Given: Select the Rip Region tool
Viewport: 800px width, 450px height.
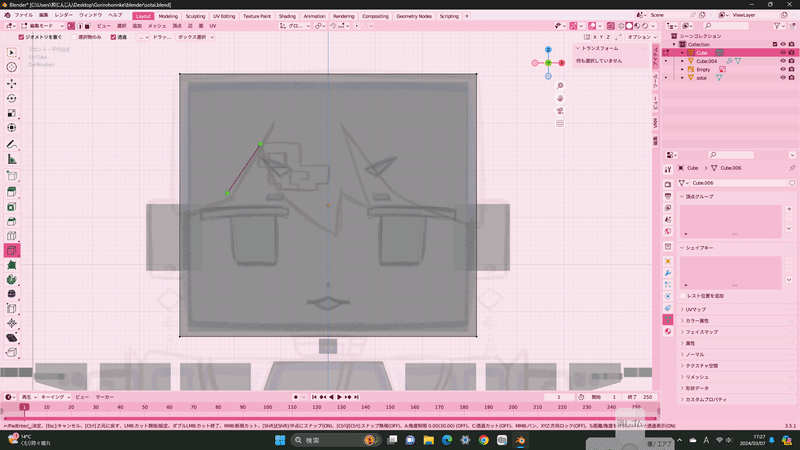Looking at the screenshot, I should pyautogui.click(x=12, y=353).
